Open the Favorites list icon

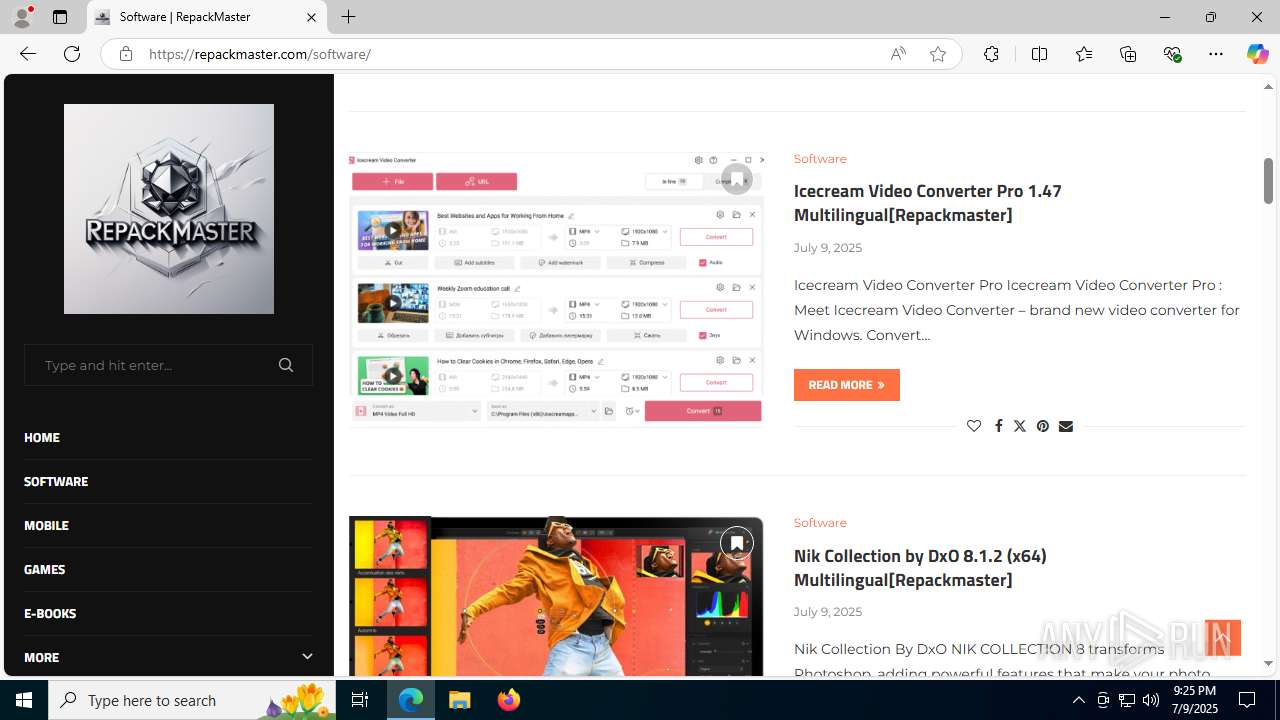tap(1084, 54)
